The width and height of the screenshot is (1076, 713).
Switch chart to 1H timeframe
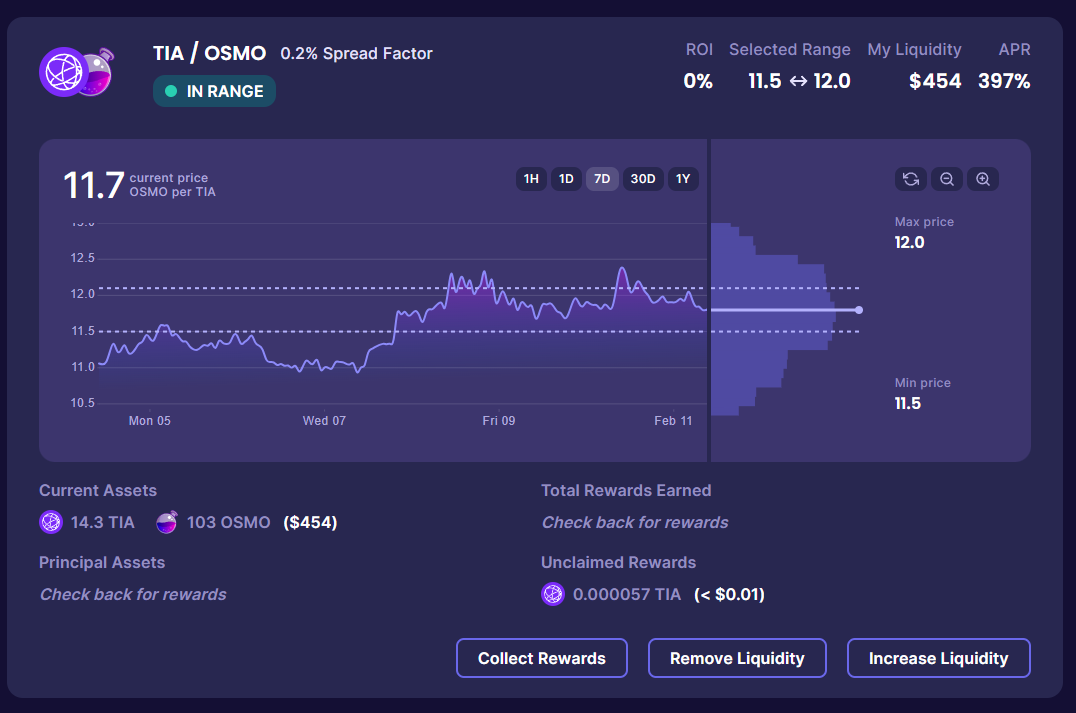(531, 179)
